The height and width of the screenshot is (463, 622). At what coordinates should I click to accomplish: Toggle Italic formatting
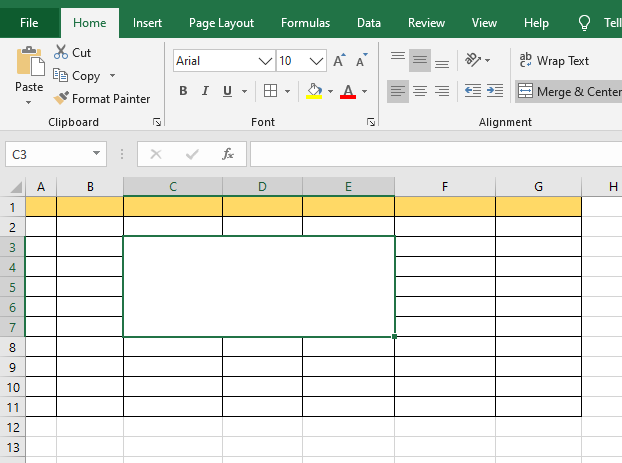tap(206, 91)
